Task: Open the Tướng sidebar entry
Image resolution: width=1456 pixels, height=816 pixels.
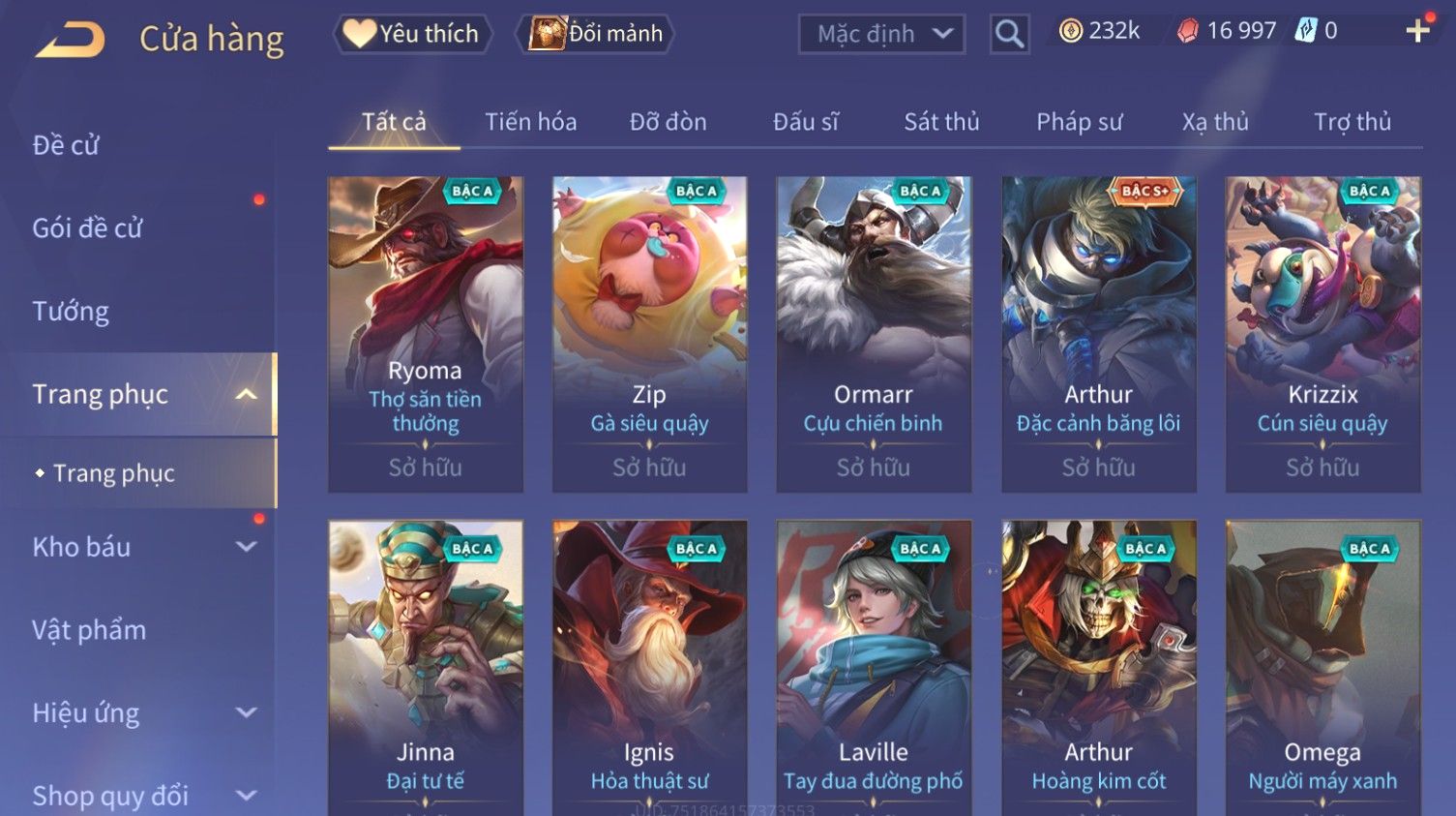Action: [x=71, y=311]
